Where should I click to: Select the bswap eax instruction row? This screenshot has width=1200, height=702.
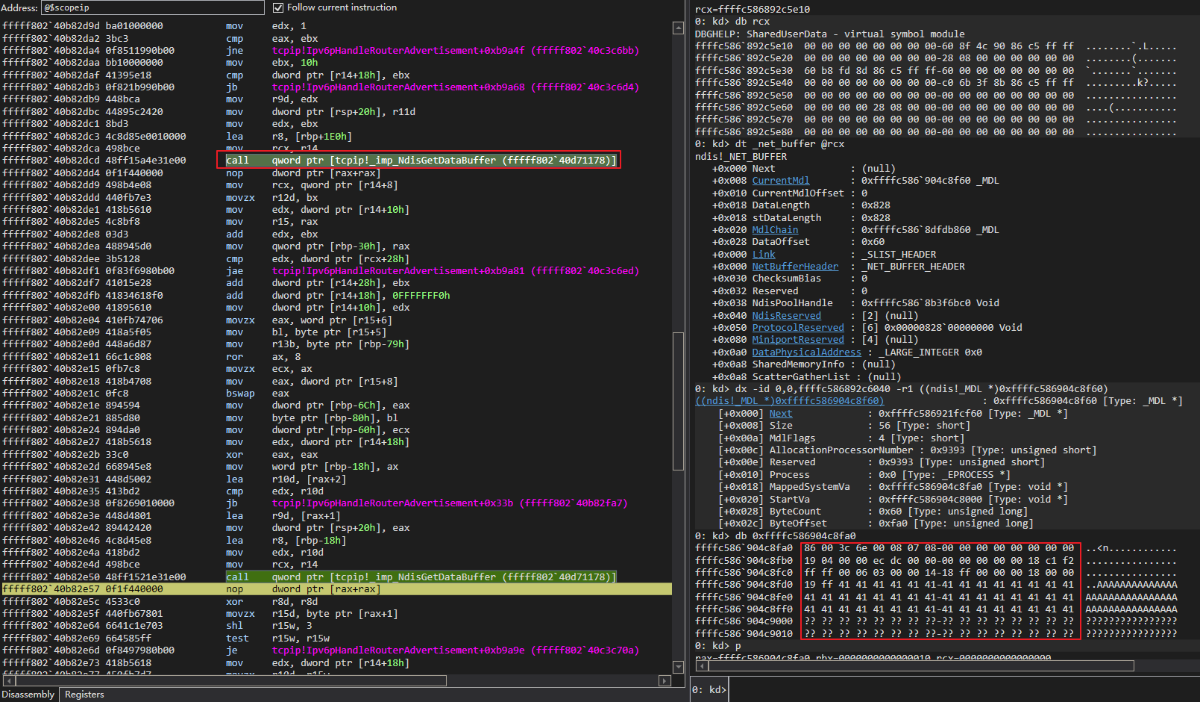pyautogui.click(x=335, y=393)
